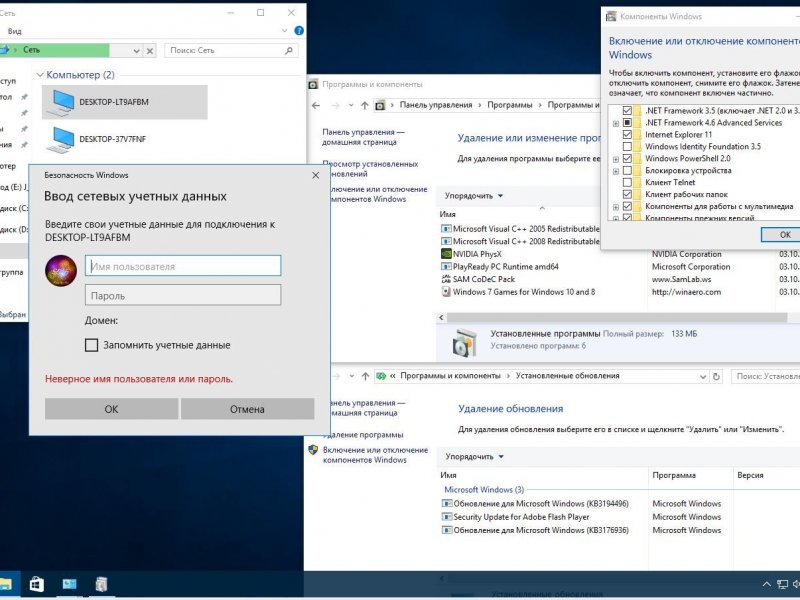This screenshot has width=800, height=600.
Task: Uncheck Internet Explorer 11 component
Action: pos(628,135)
